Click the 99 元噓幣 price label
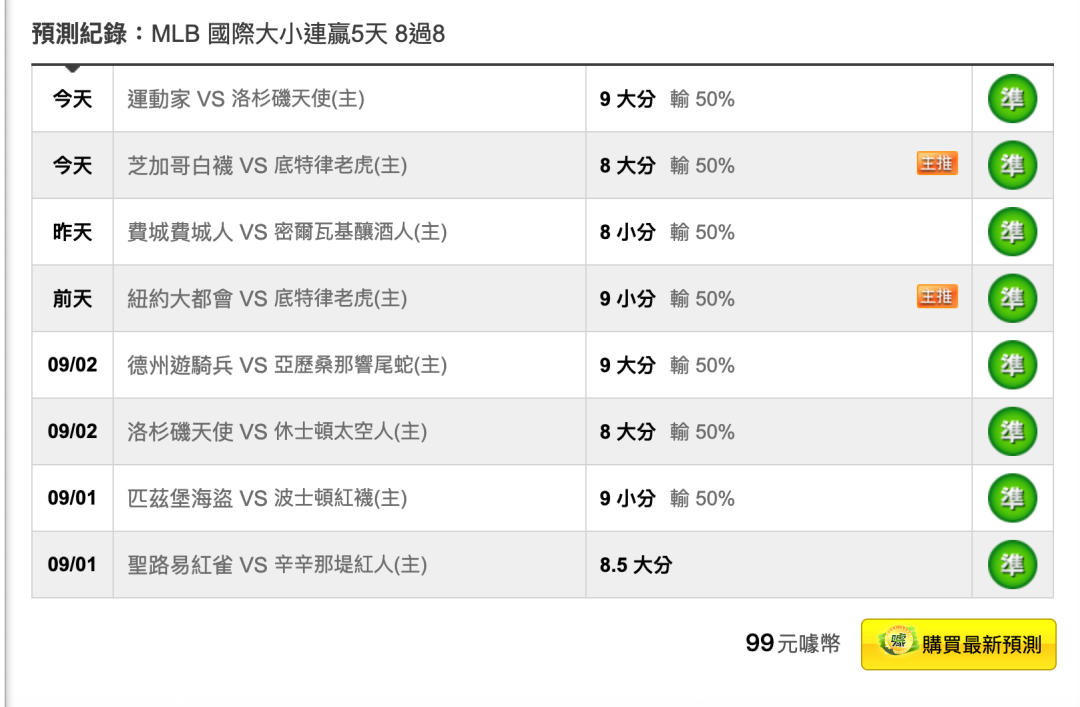Viewport: 1080px width, 707px height. [793, 644]
